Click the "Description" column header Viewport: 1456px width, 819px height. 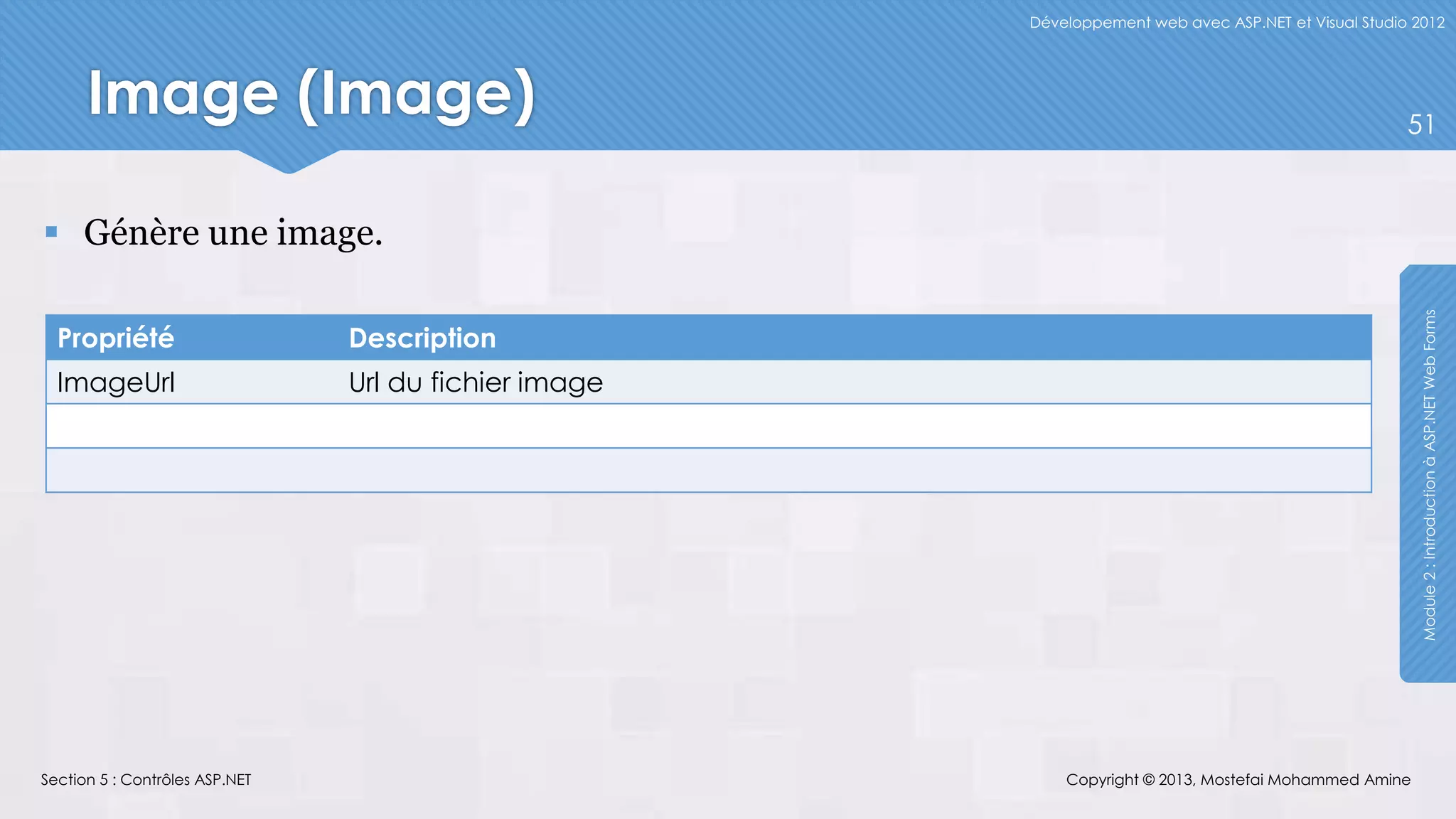coord(422,338)
